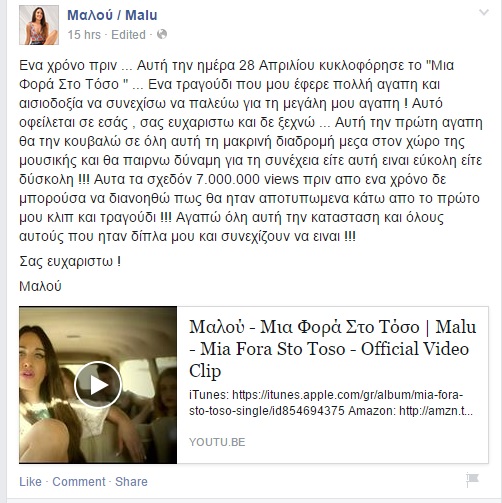Click the 'Μαλού' signature under the post
The width and height of the screenshot is (502, 503).
(x=40, y=286)
